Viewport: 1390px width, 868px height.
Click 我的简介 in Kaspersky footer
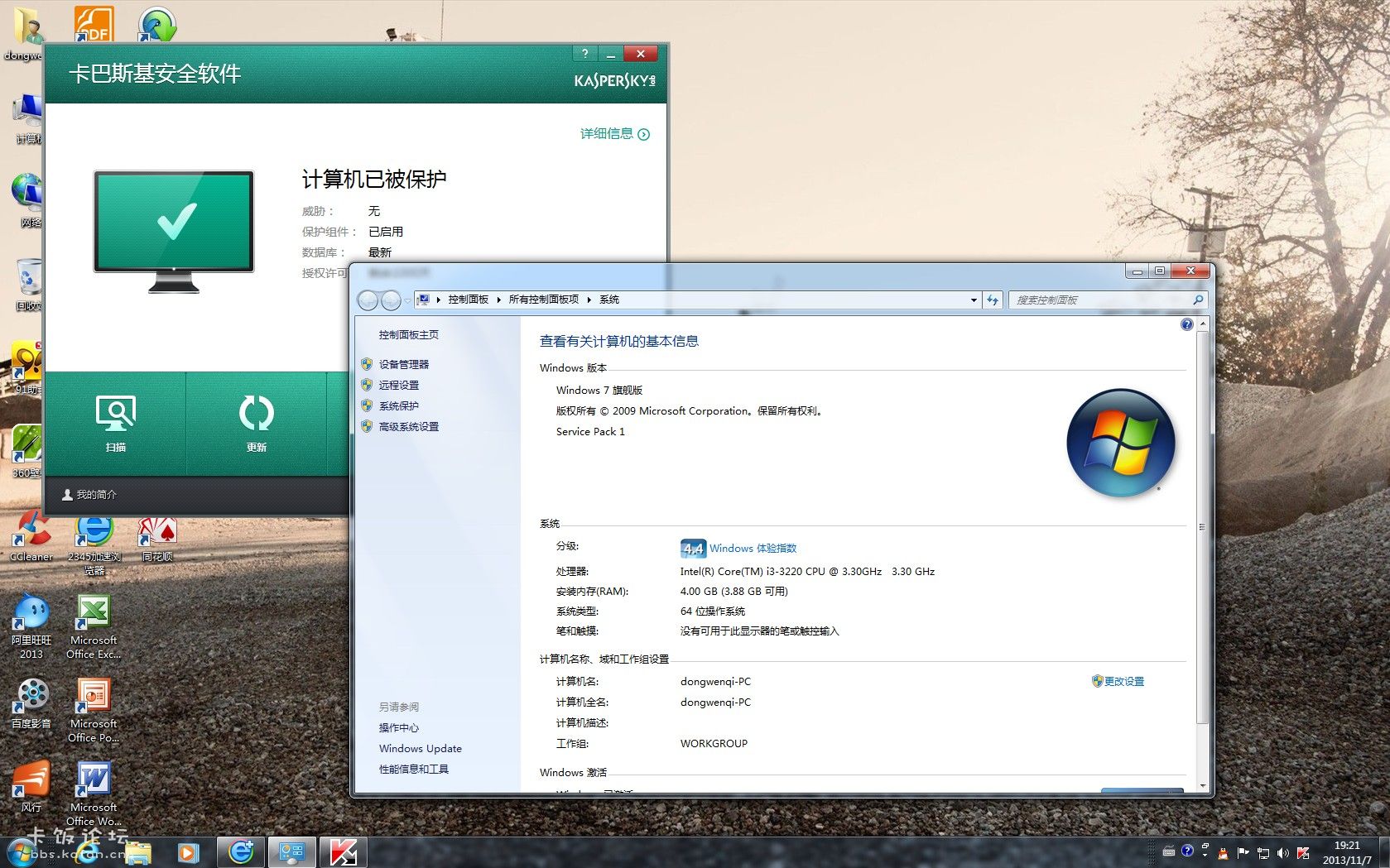[89, 495]
